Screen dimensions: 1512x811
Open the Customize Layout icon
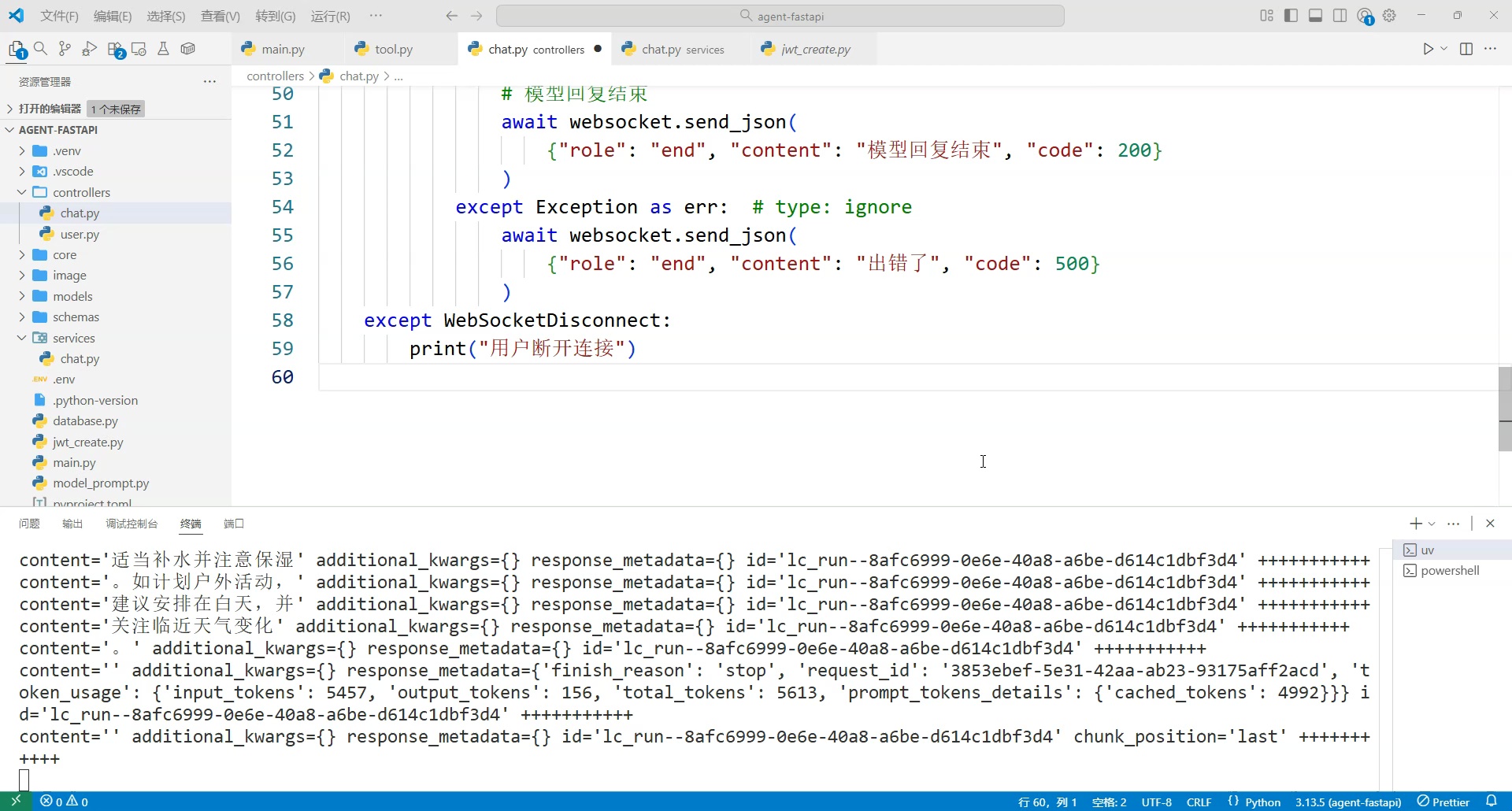[x=1266, y=16]
